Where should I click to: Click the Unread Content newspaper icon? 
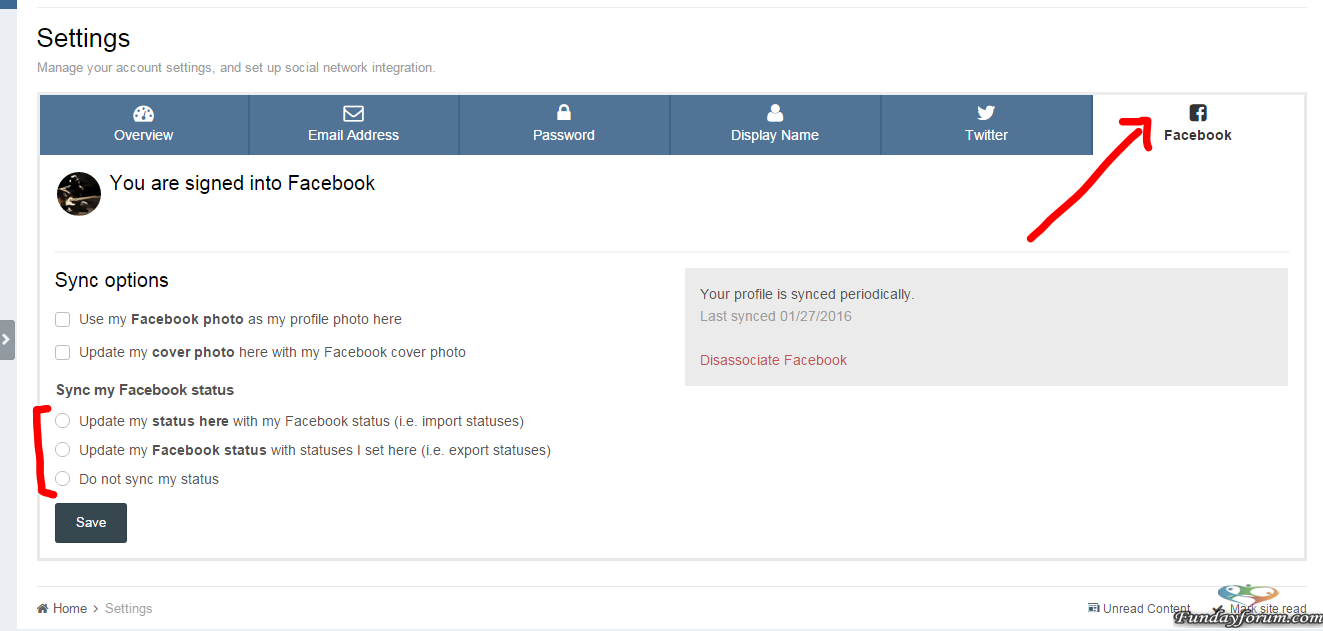pos(1093,608)
